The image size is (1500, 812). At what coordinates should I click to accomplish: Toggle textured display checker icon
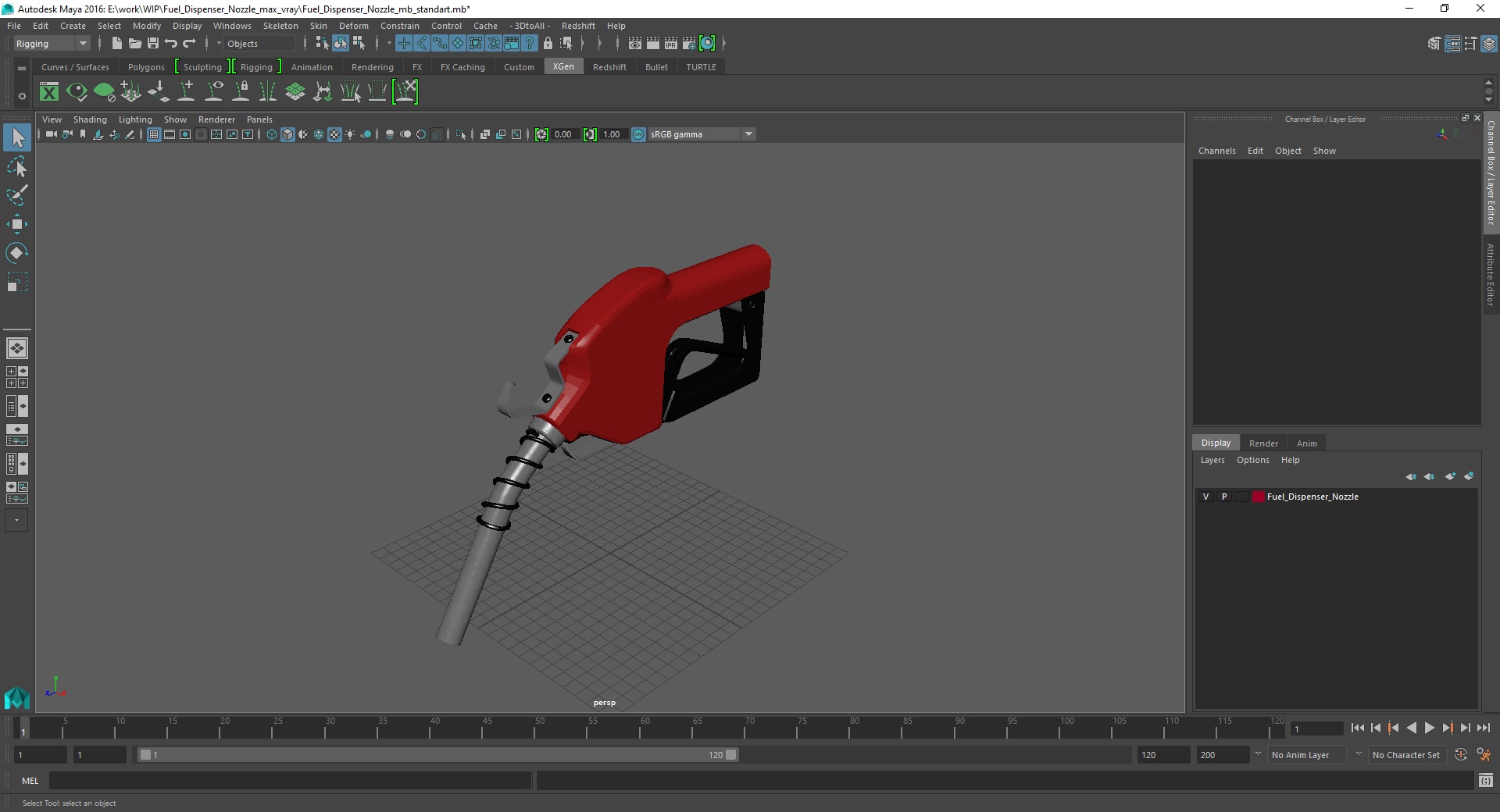[x=334, y=134]
